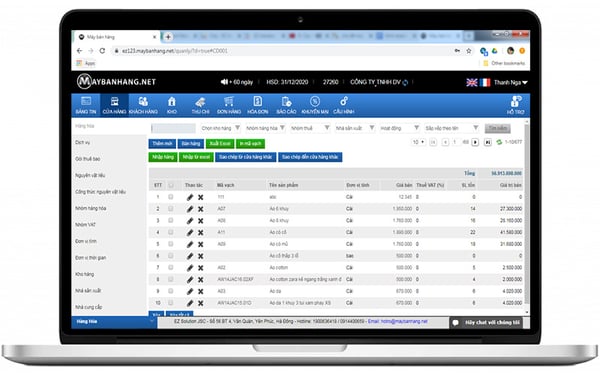Image resolution: width=600 pixels, height=375 pixels.
Task: Select 'Nhà cung cấp' in the sidebar
Action: pos(89,307)
